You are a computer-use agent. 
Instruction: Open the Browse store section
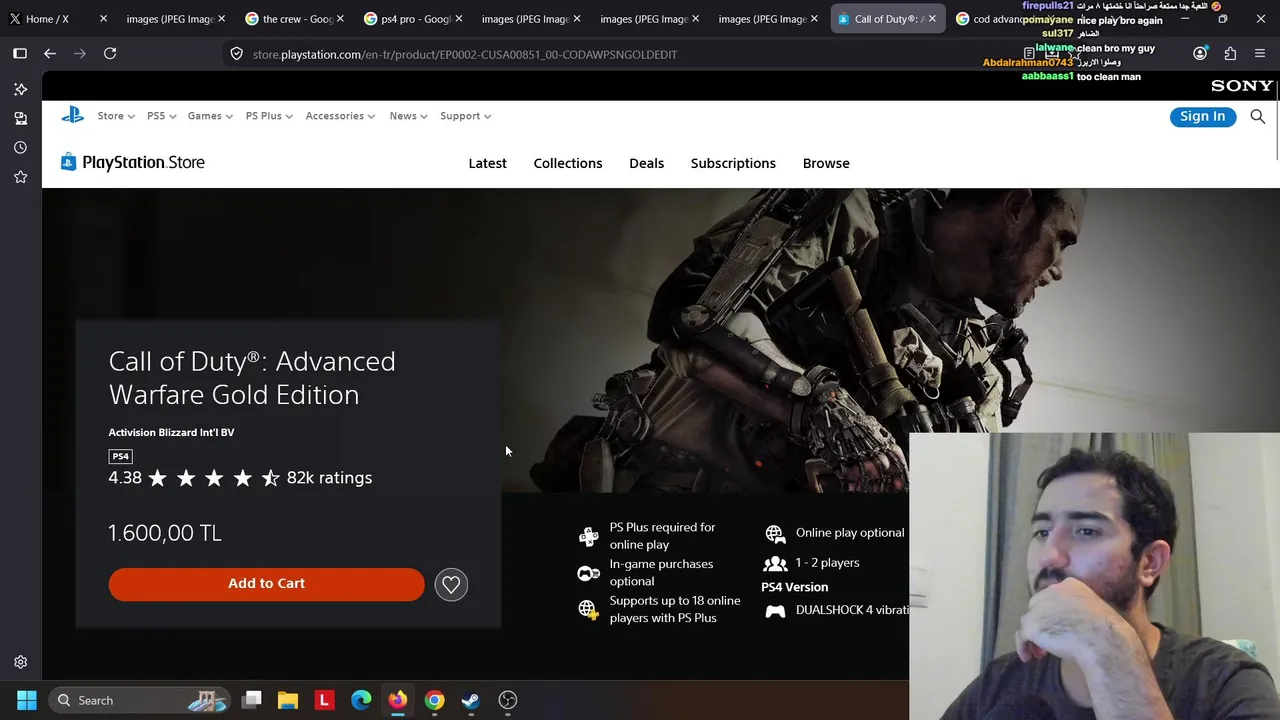coord(826,163)
